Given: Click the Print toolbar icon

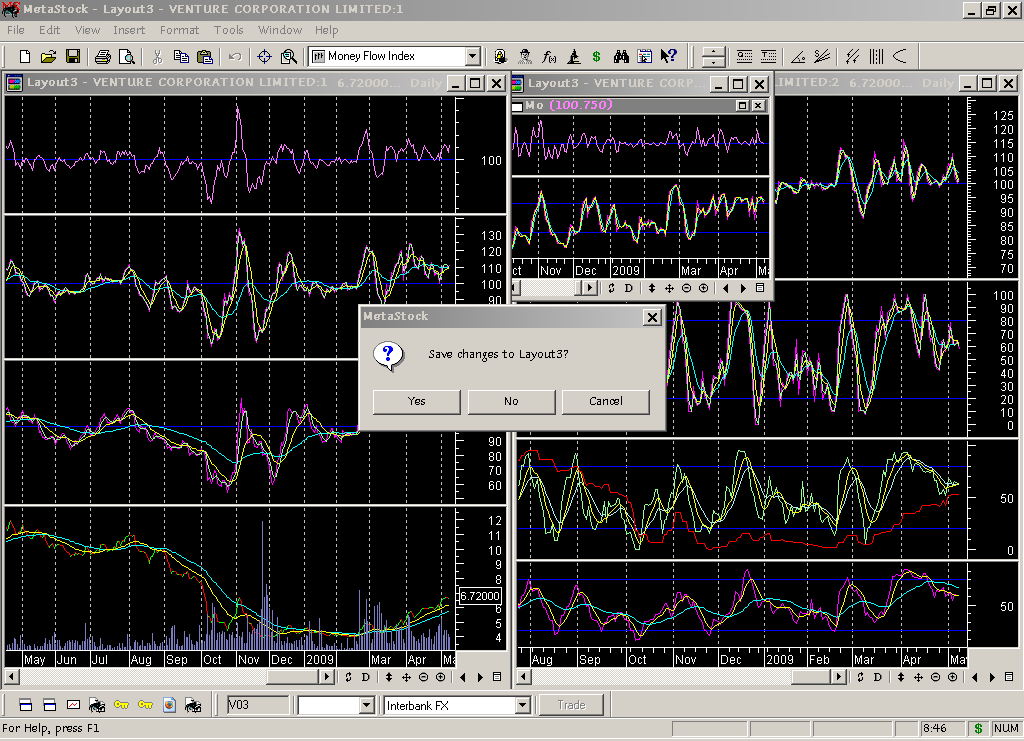Looking at the screenshot, I should coord(103,57).
